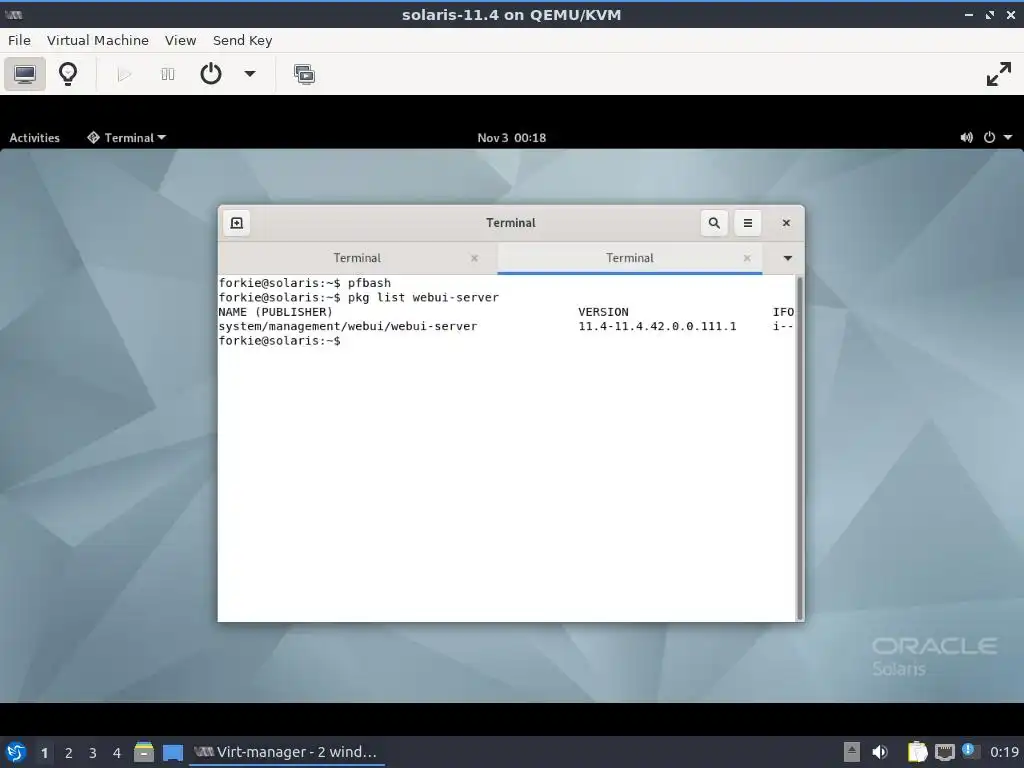Open shutdown options dropdown arrow
Viewport: 1024px width, 768px height.
coord(249,74)
